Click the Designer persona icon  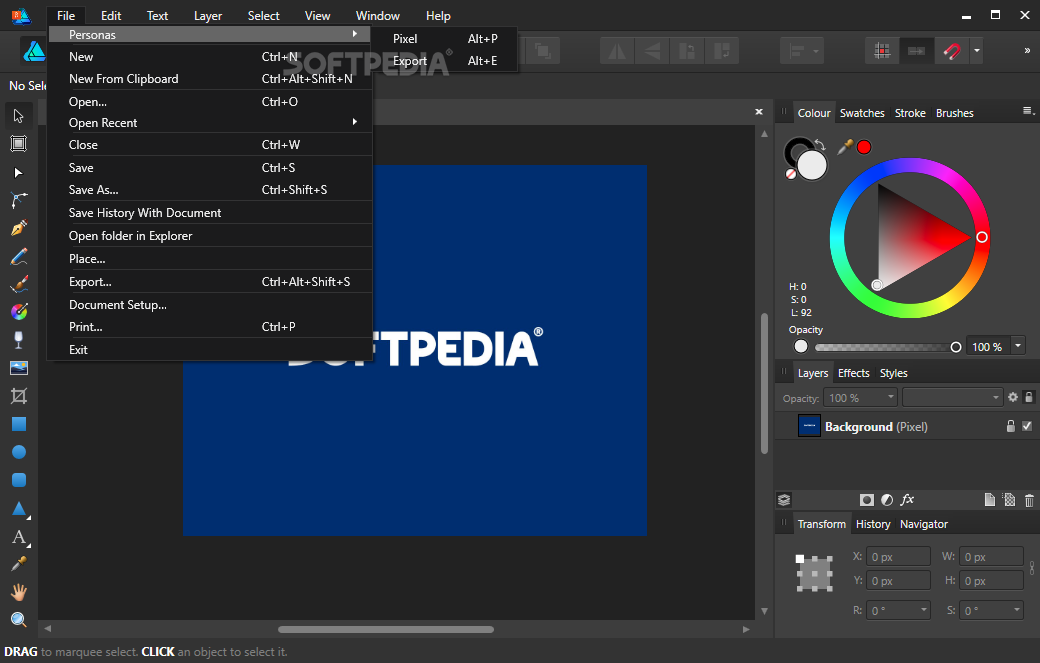coord(33,51)
